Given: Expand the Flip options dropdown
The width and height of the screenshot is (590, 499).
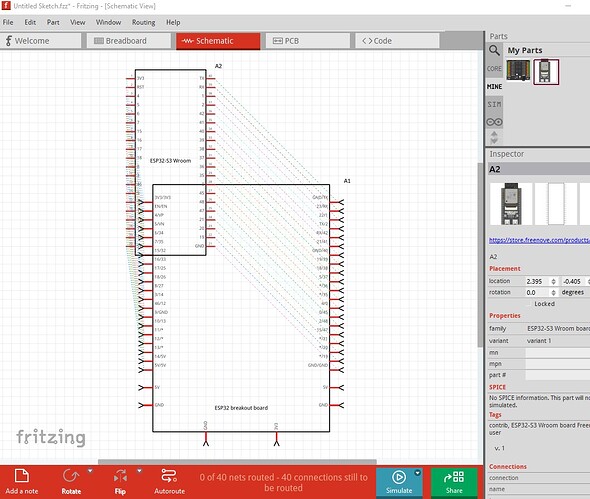Looking at the screenshot, I should (139, 471).
